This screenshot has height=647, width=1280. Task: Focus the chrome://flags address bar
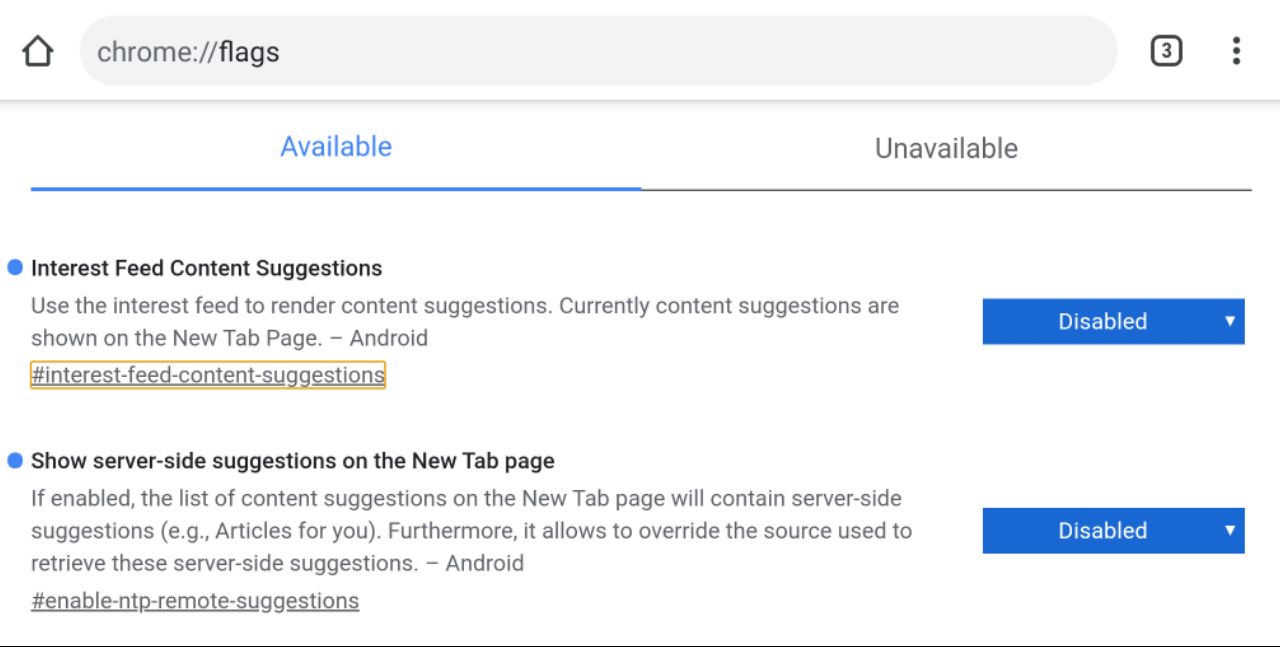[x=598, y=51]
